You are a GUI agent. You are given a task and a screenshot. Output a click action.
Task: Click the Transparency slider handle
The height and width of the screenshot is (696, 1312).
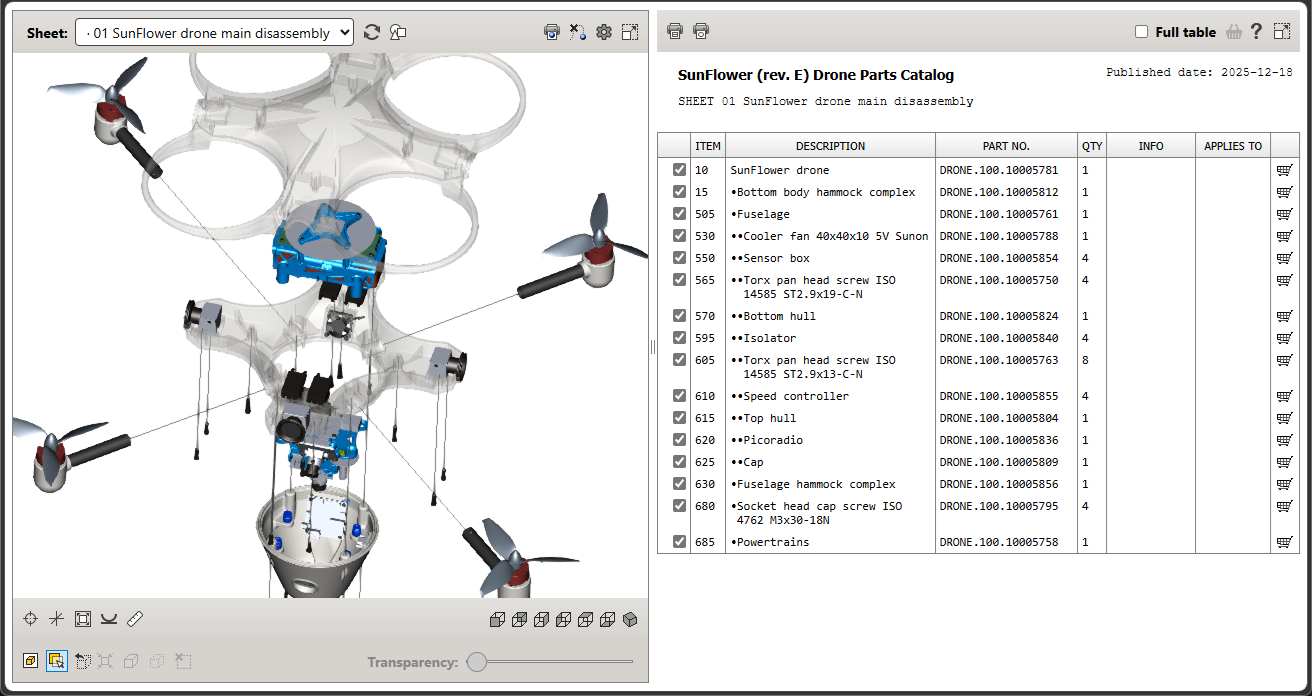(x=477, y=661)
